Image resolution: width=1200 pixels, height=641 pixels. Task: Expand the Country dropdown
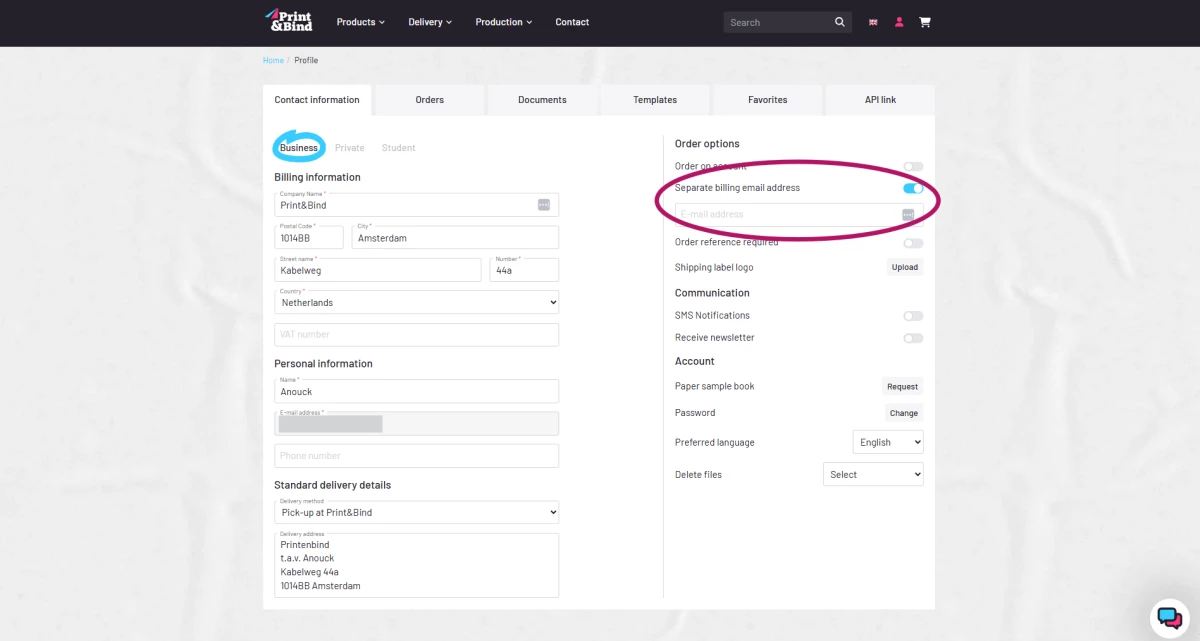(x=416, y=302)
